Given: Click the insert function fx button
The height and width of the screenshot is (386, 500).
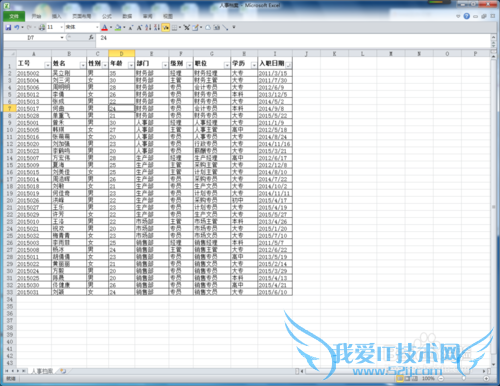Looking at the screenshot, I should pos(91,38).
